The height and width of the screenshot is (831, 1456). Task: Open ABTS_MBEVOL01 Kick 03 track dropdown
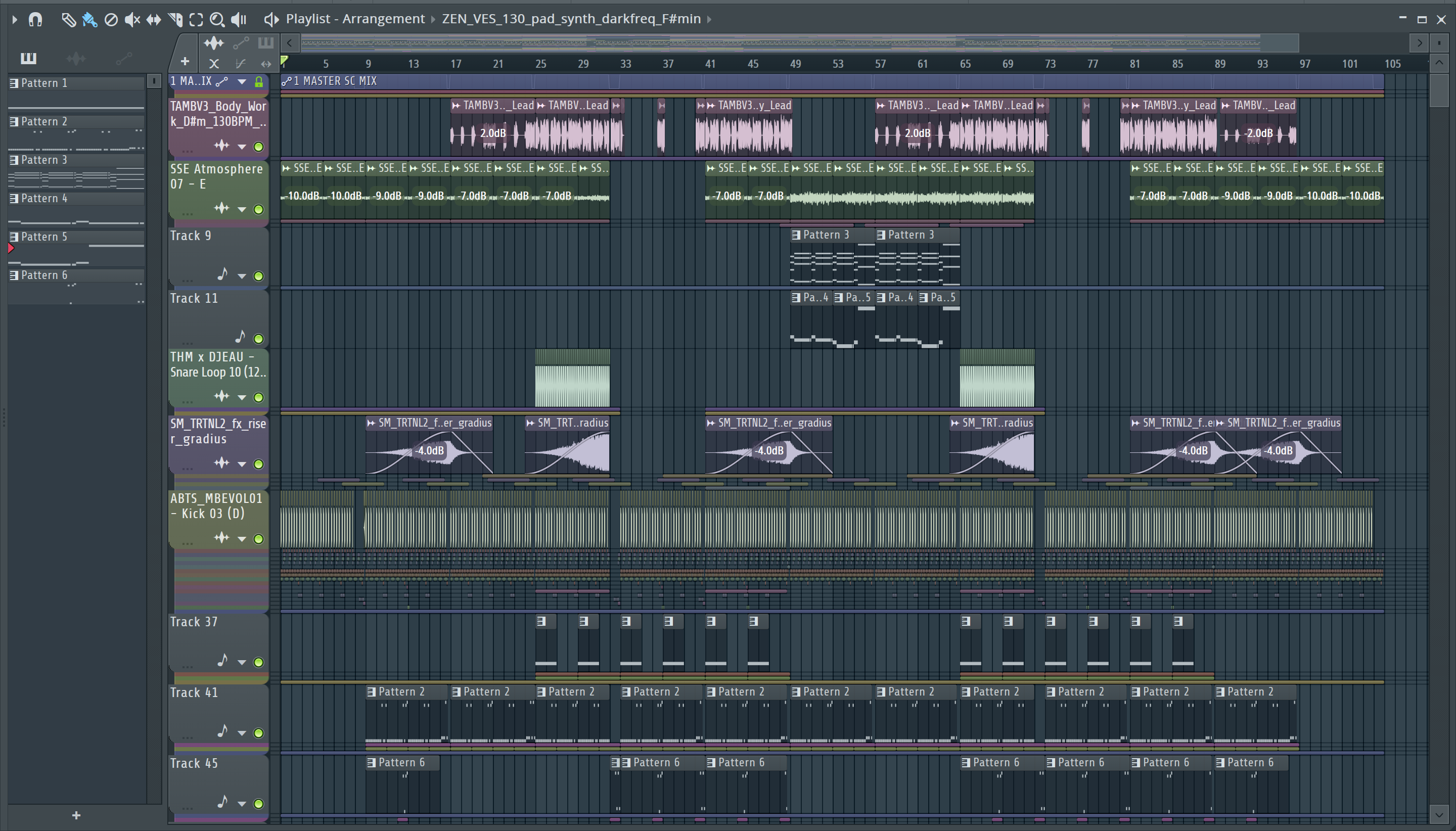pyautogui.click(x=242, y=539)
